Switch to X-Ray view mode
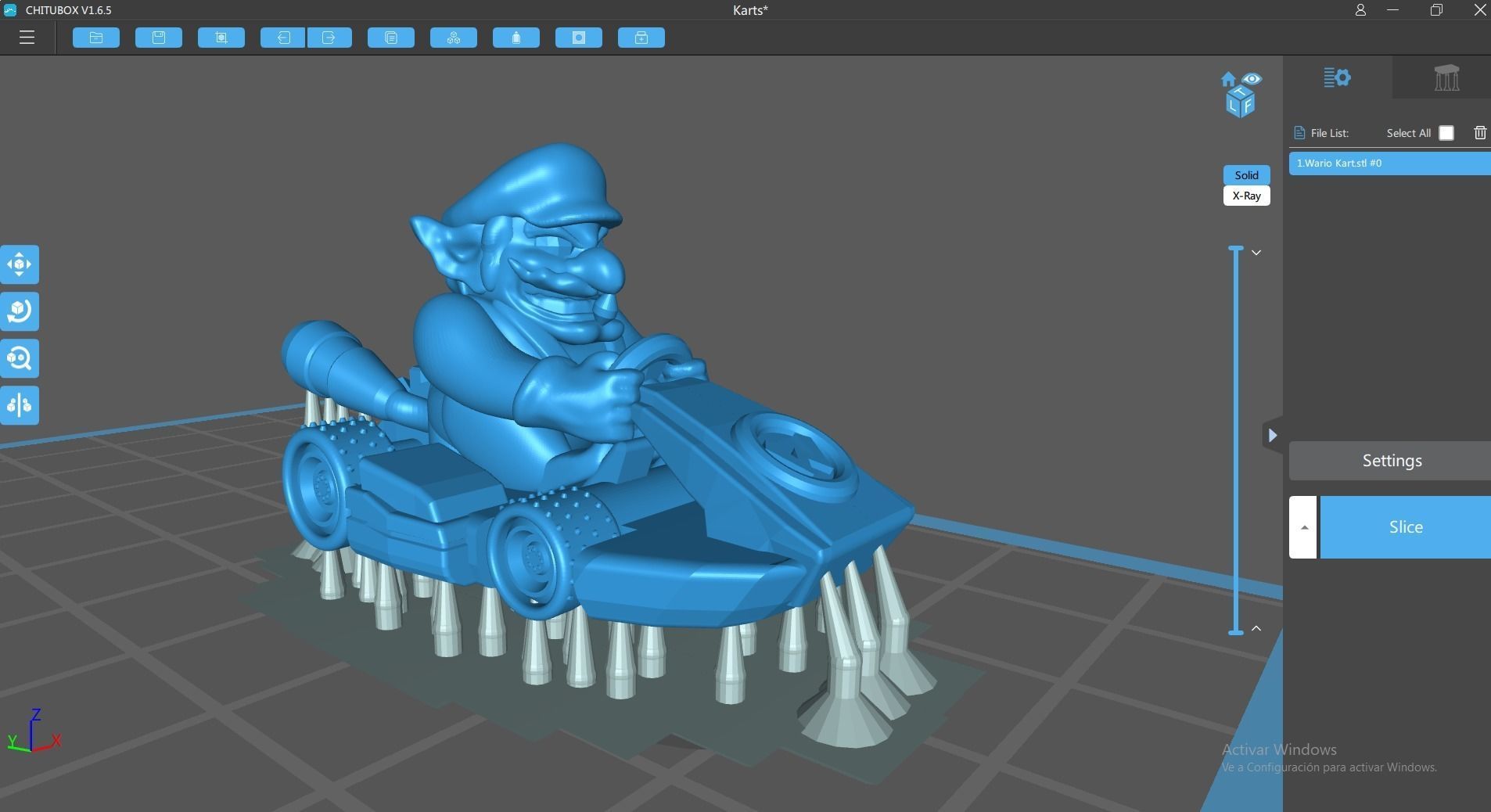The width and height of the screenshot is (1491, 812). click(1246, 196)
